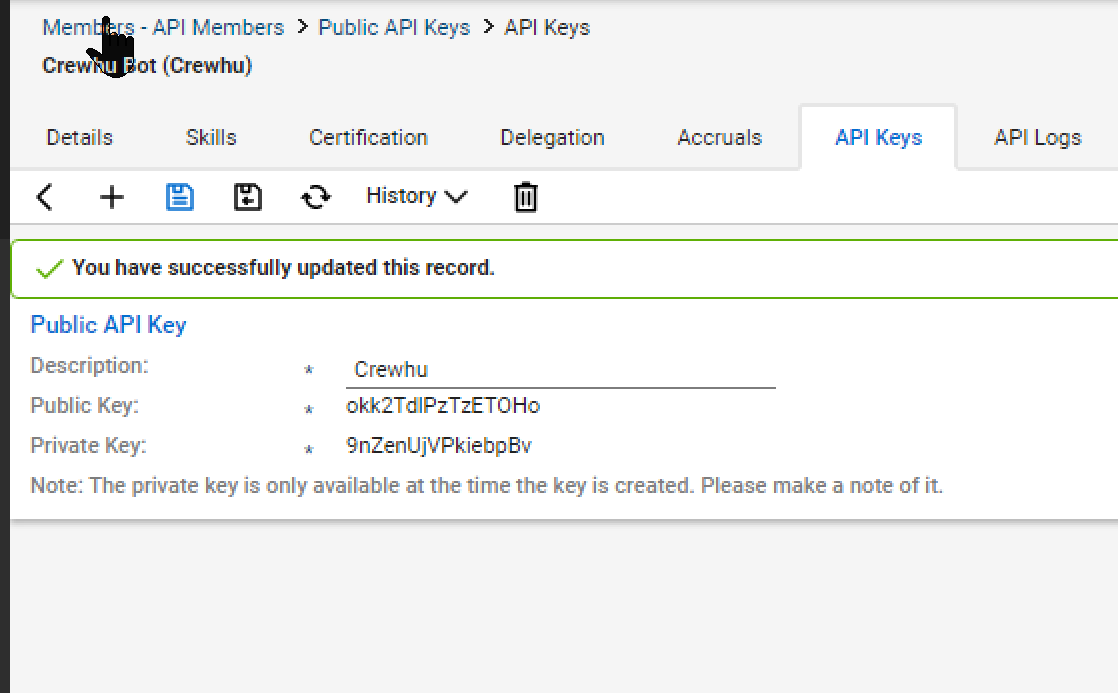Expand the History chevron arrow
The width and height of the screenshot is (1118, 693).
pyautogui.click(x=456, y=196)
